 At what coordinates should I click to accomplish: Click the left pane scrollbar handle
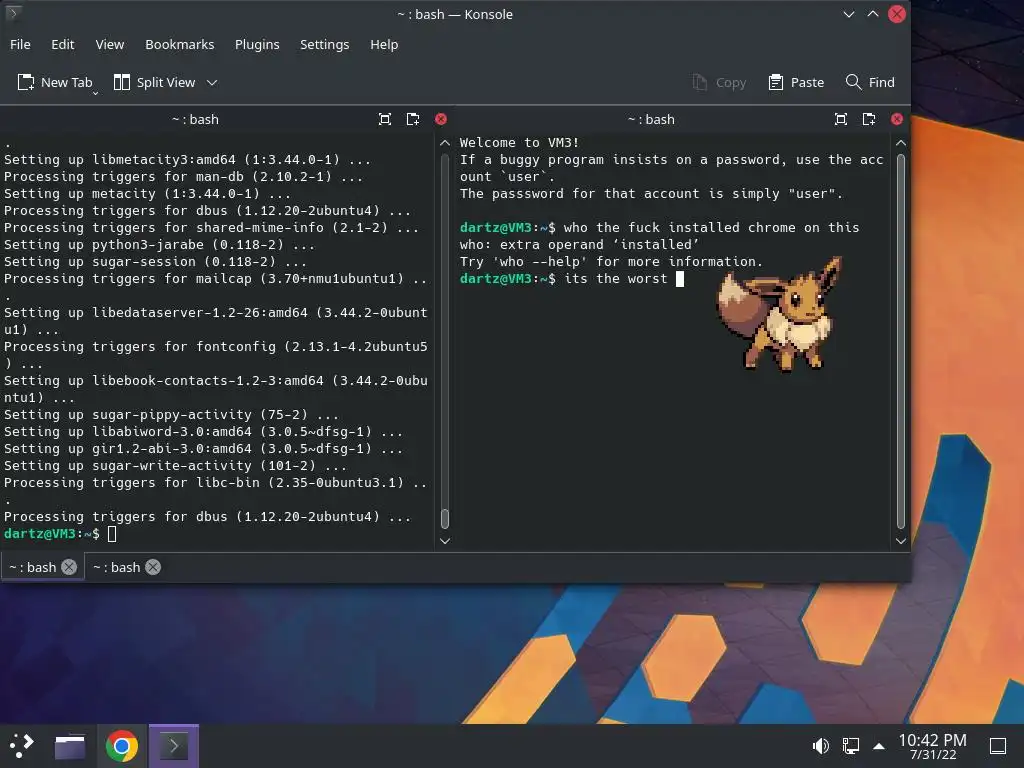(x=445, y=519)
